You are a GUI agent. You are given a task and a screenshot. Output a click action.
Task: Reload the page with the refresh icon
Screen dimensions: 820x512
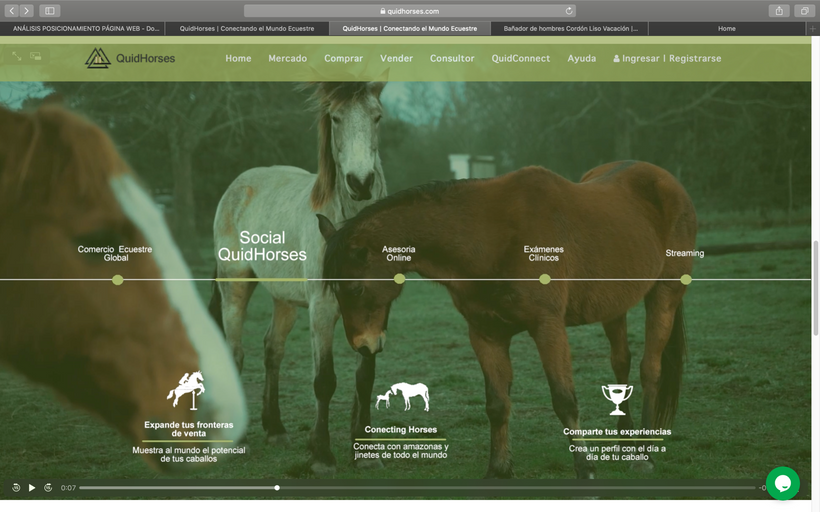(570, 11)
